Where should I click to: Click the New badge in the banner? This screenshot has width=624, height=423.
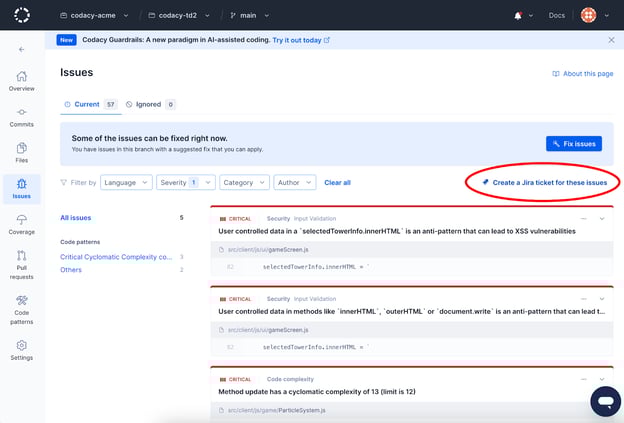coord(66,40)
